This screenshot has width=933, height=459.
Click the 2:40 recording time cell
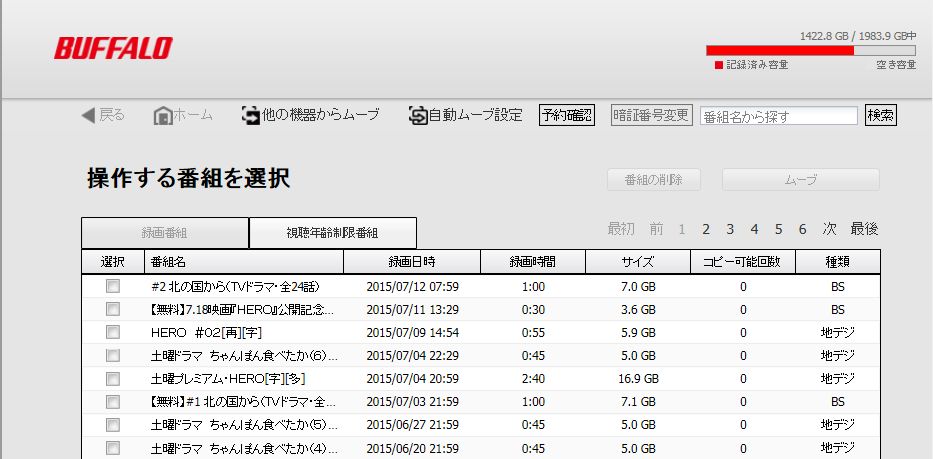[533, 379]
